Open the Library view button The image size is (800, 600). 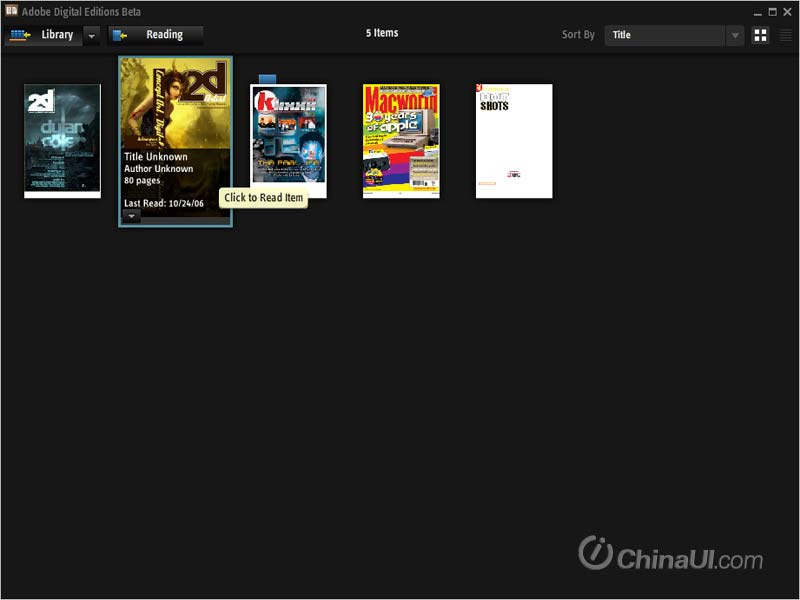pyautogui.click(x=43, y=35)
